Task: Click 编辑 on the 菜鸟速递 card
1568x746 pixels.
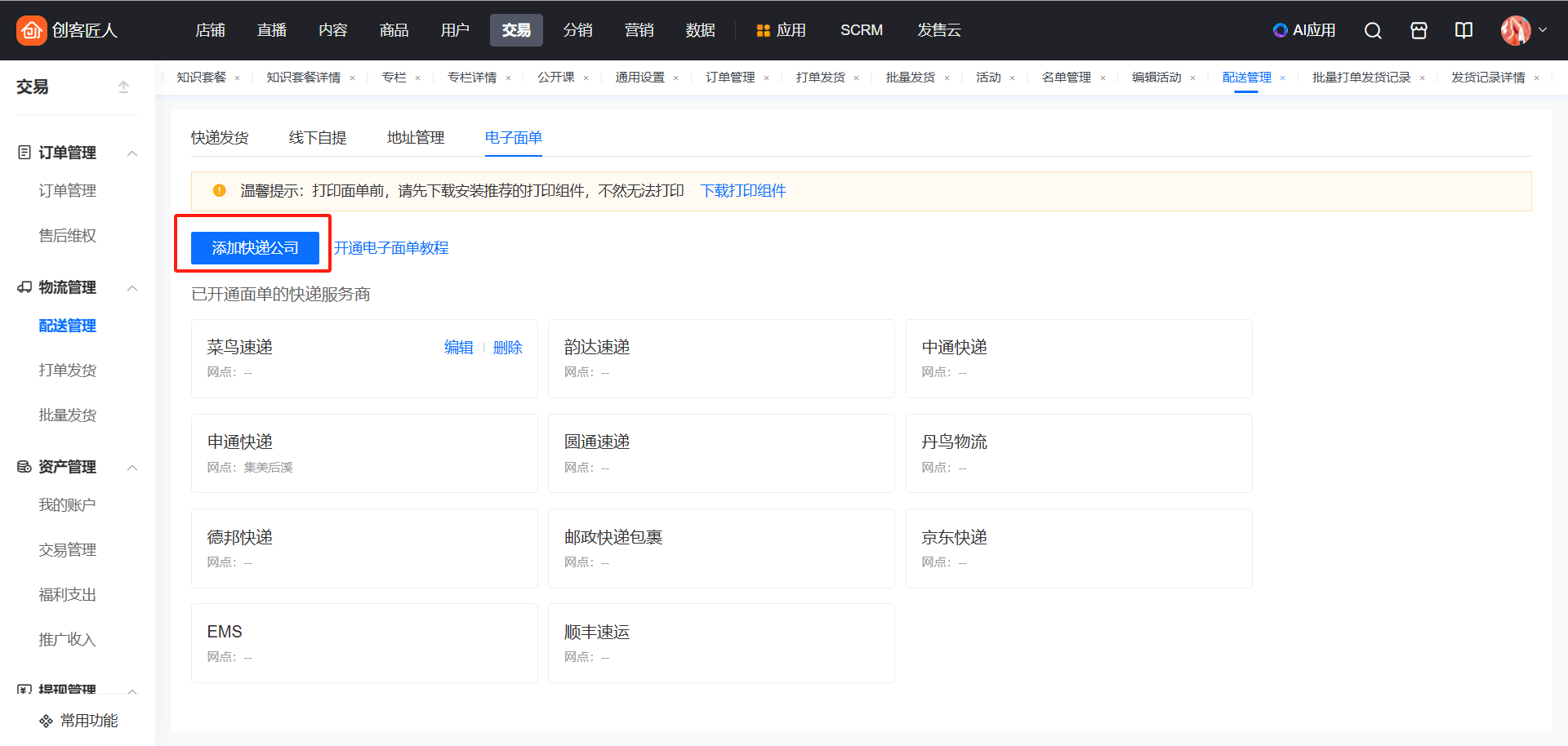Action: coord(458,348)
